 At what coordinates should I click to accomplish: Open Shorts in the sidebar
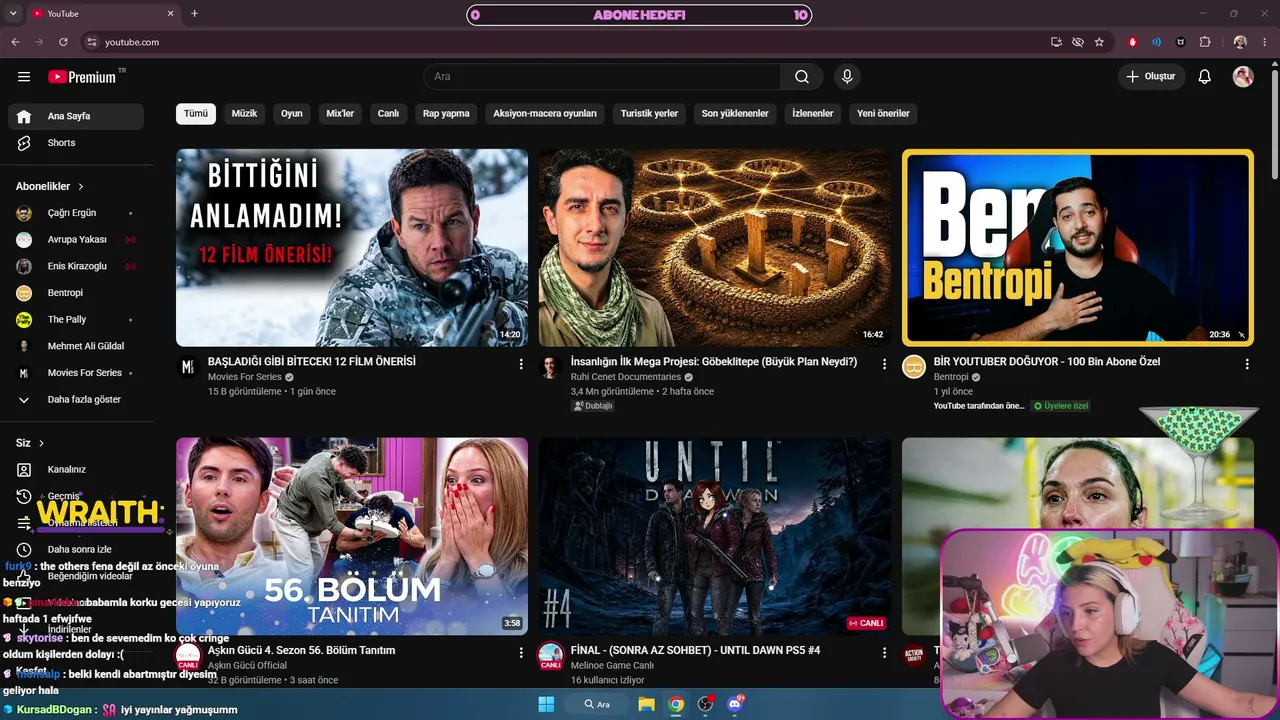pyautogui.click(x=76, y=143)
